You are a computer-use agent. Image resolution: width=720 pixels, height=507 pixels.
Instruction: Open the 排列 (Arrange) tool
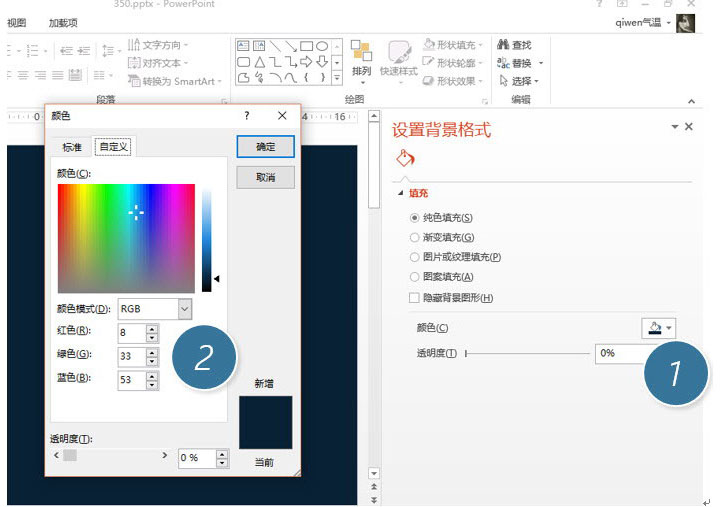[361, 59]
